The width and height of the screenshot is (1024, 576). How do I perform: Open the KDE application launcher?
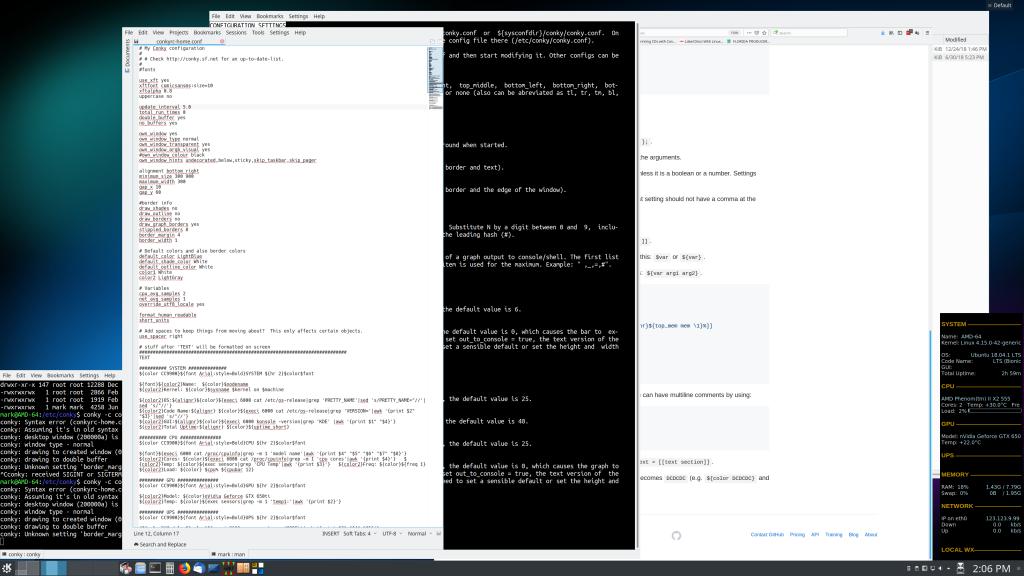pyautogui.click(x=8, y=568)
